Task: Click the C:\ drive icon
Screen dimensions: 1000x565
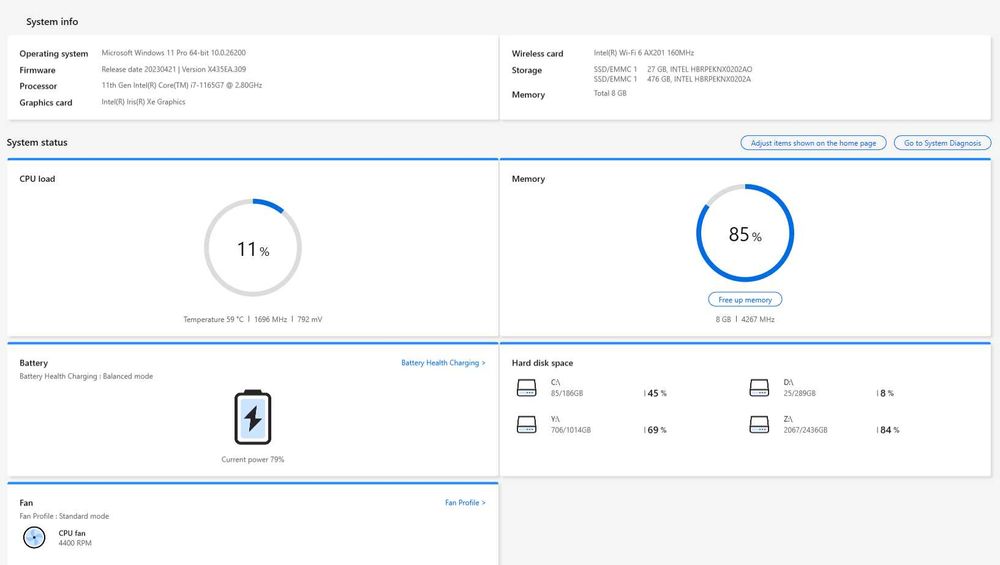Action: [526, 388]
